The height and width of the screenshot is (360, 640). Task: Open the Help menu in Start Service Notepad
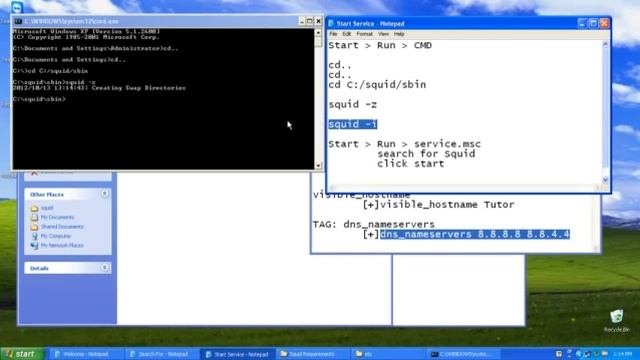(399, 34)
